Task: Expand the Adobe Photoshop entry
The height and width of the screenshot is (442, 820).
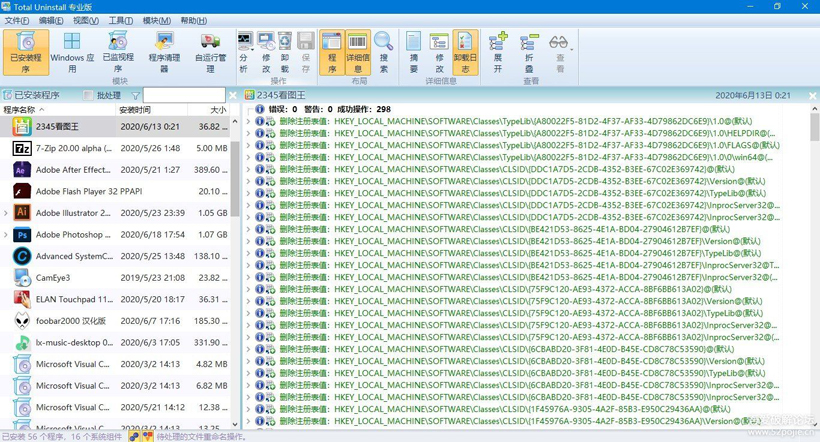Action: coord(6,235)
